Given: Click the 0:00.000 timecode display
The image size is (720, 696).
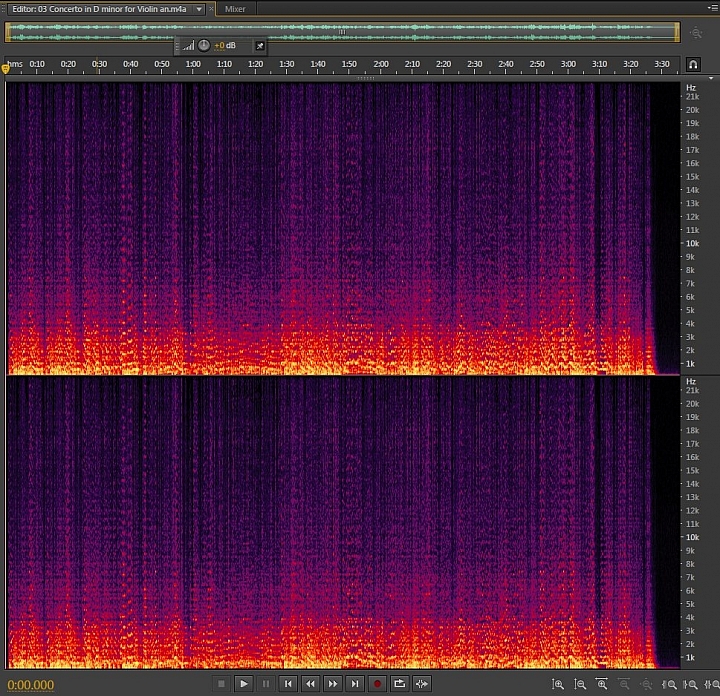Looking at the screenshot, I should pos(31,685).
